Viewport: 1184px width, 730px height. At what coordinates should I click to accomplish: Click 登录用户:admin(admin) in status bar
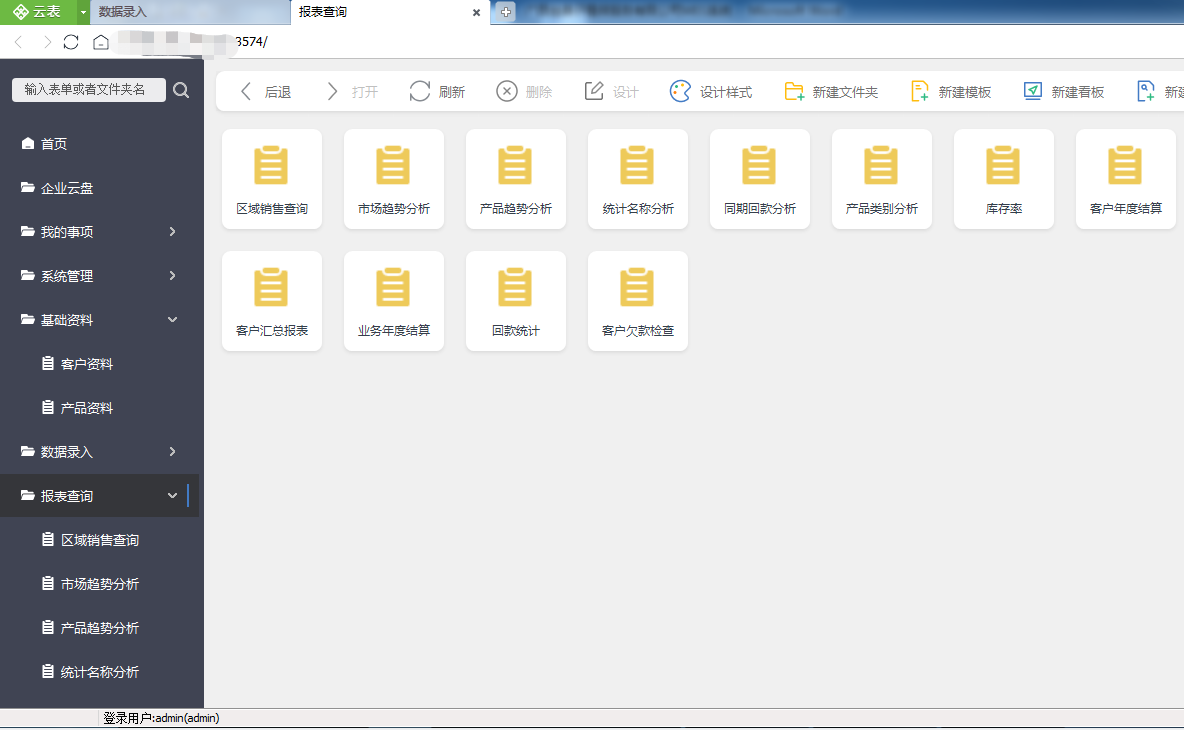(161, 718)
